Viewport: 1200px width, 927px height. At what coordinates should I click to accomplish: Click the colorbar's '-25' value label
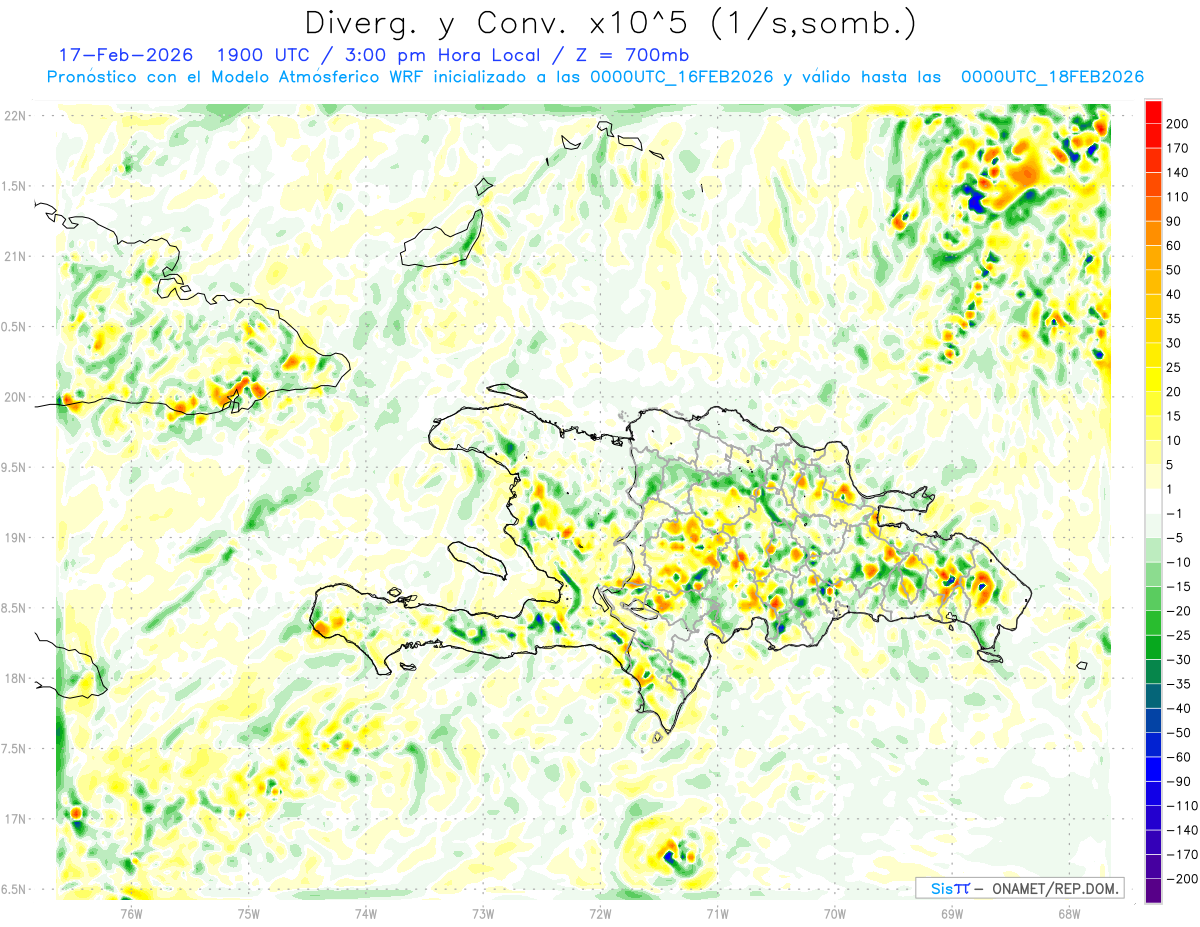1177,635
